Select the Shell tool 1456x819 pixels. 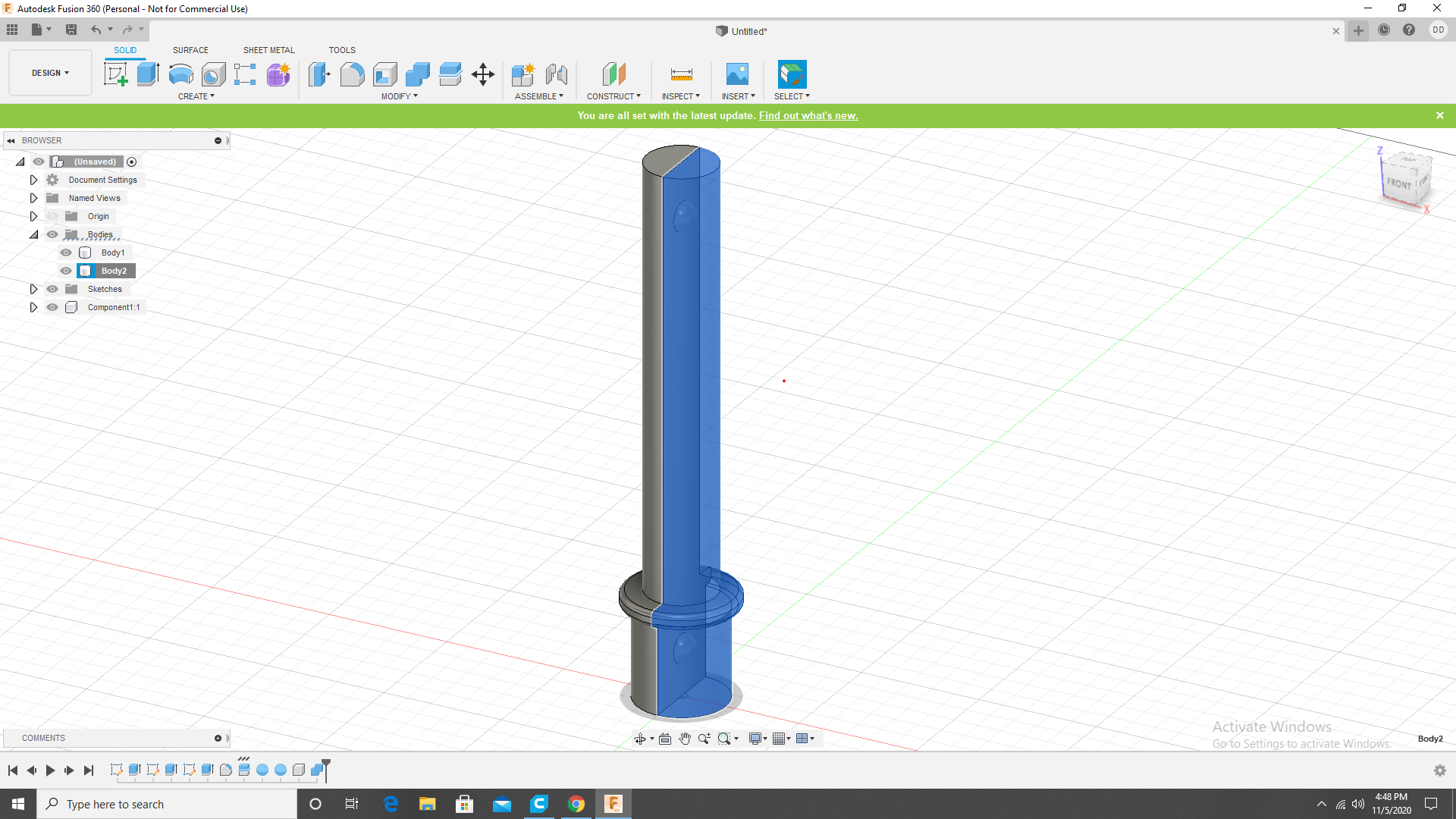384,74
